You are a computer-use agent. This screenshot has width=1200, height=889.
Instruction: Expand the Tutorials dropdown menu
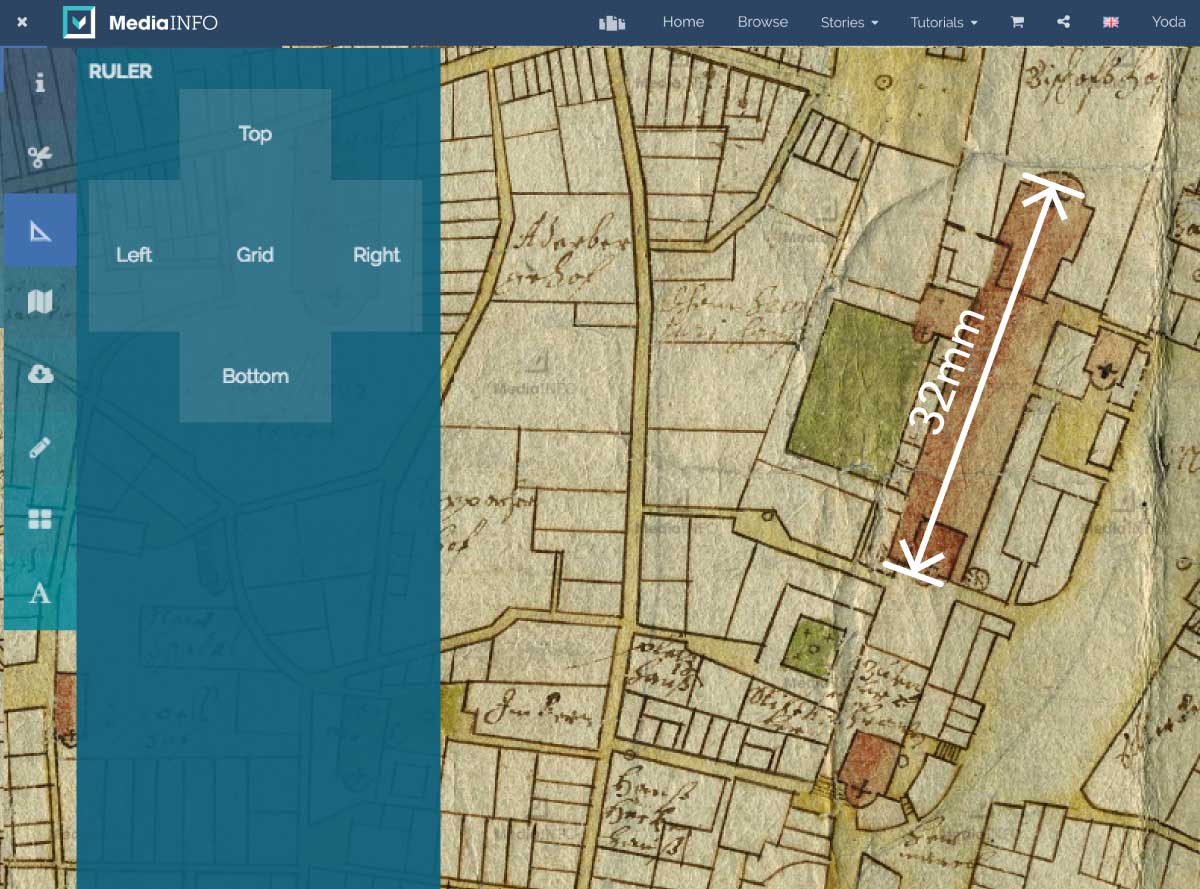[x=943, y=22]
